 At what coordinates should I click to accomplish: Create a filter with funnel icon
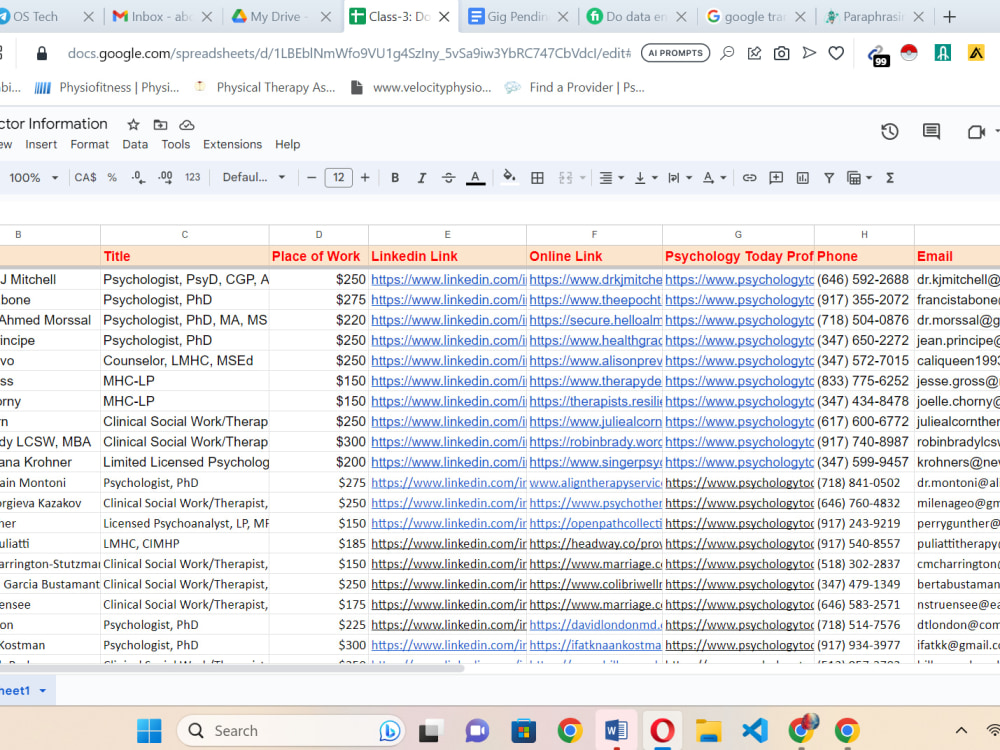[829, 178]
